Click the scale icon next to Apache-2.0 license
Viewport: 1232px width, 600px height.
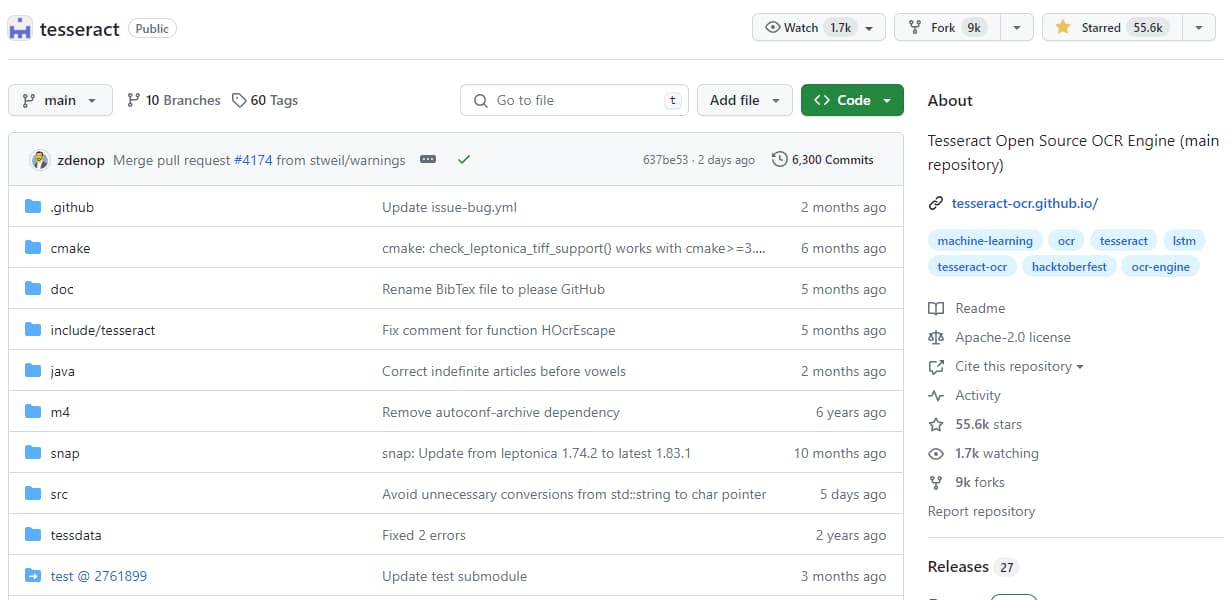(936, 337)
